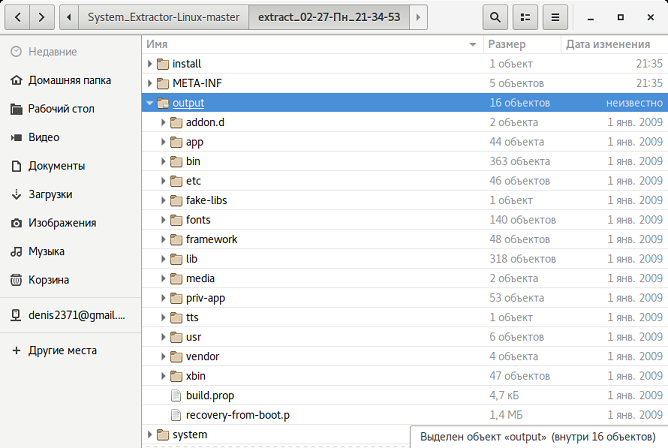Click the lib folder icon
This screenshot has width=668, height=448.
click(176, 259)
